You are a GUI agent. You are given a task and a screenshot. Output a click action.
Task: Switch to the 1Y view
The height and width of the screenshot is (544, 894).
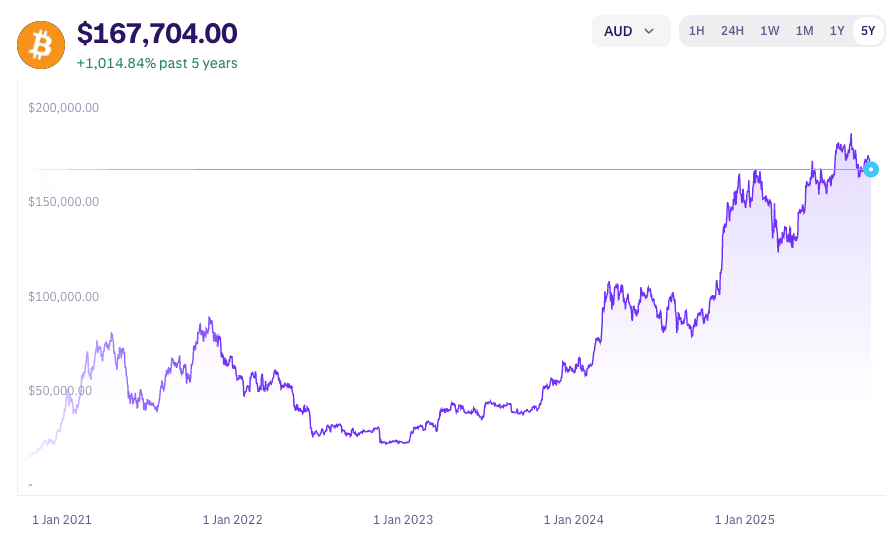pyautogui.click(x=837, y=31)
